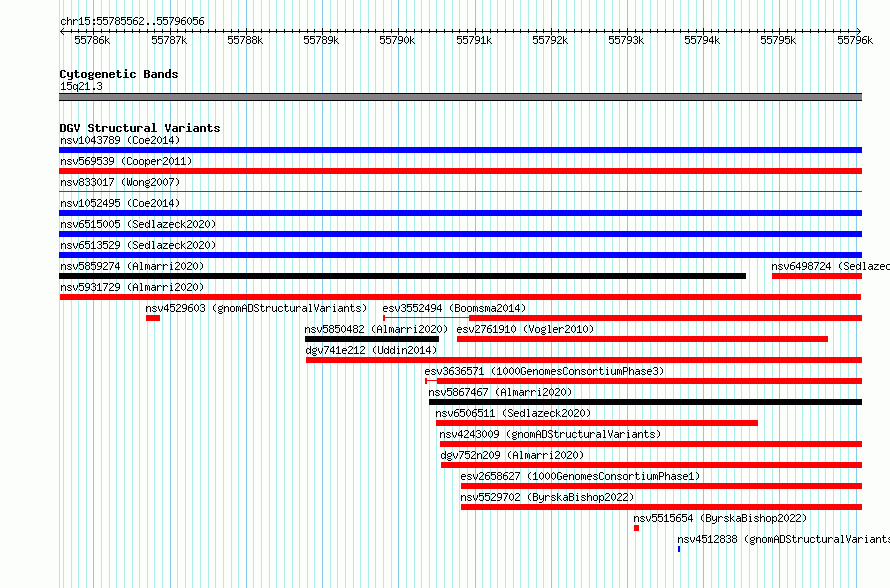Viewport: 890px width, 588px height.
Task: Open nsv5867467 (Almarri2020) label
Action: click(500, 392)
